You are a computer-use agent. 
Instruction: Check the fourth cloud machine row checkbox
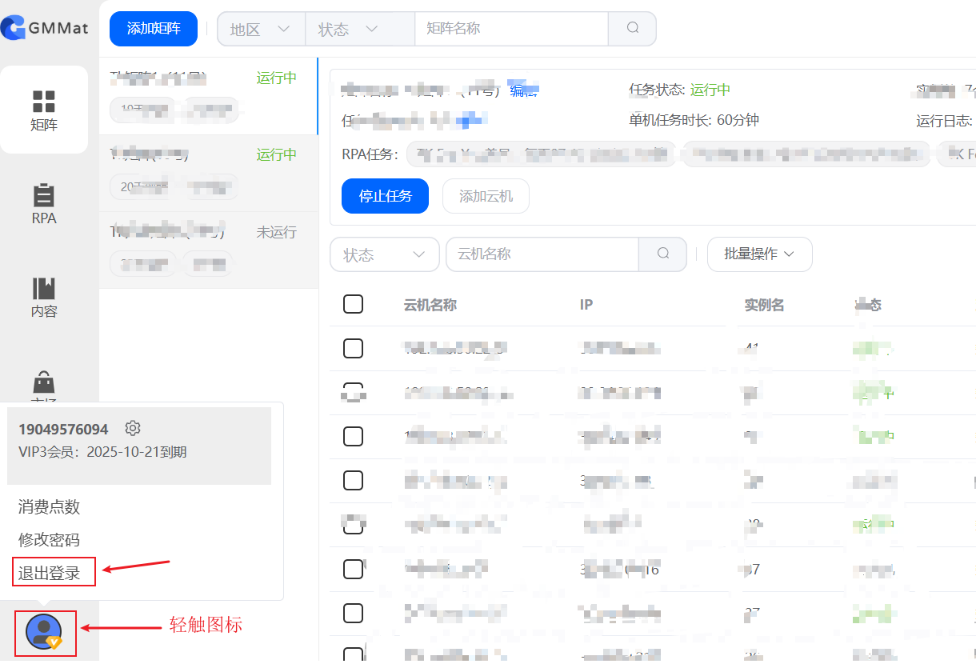pyautogui.click(x=353, y=481)
